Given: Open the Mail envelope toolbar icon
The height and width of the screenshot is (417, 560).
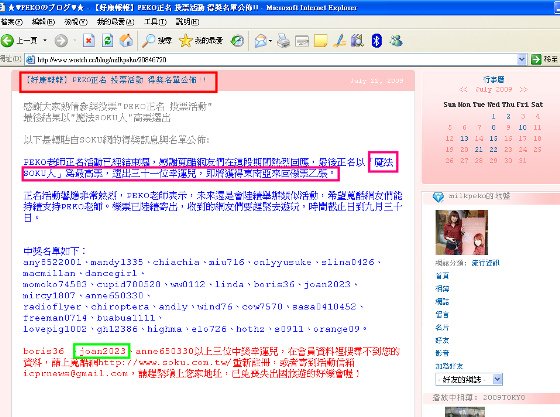Looking at the screenshot, I should coord(261,41).
